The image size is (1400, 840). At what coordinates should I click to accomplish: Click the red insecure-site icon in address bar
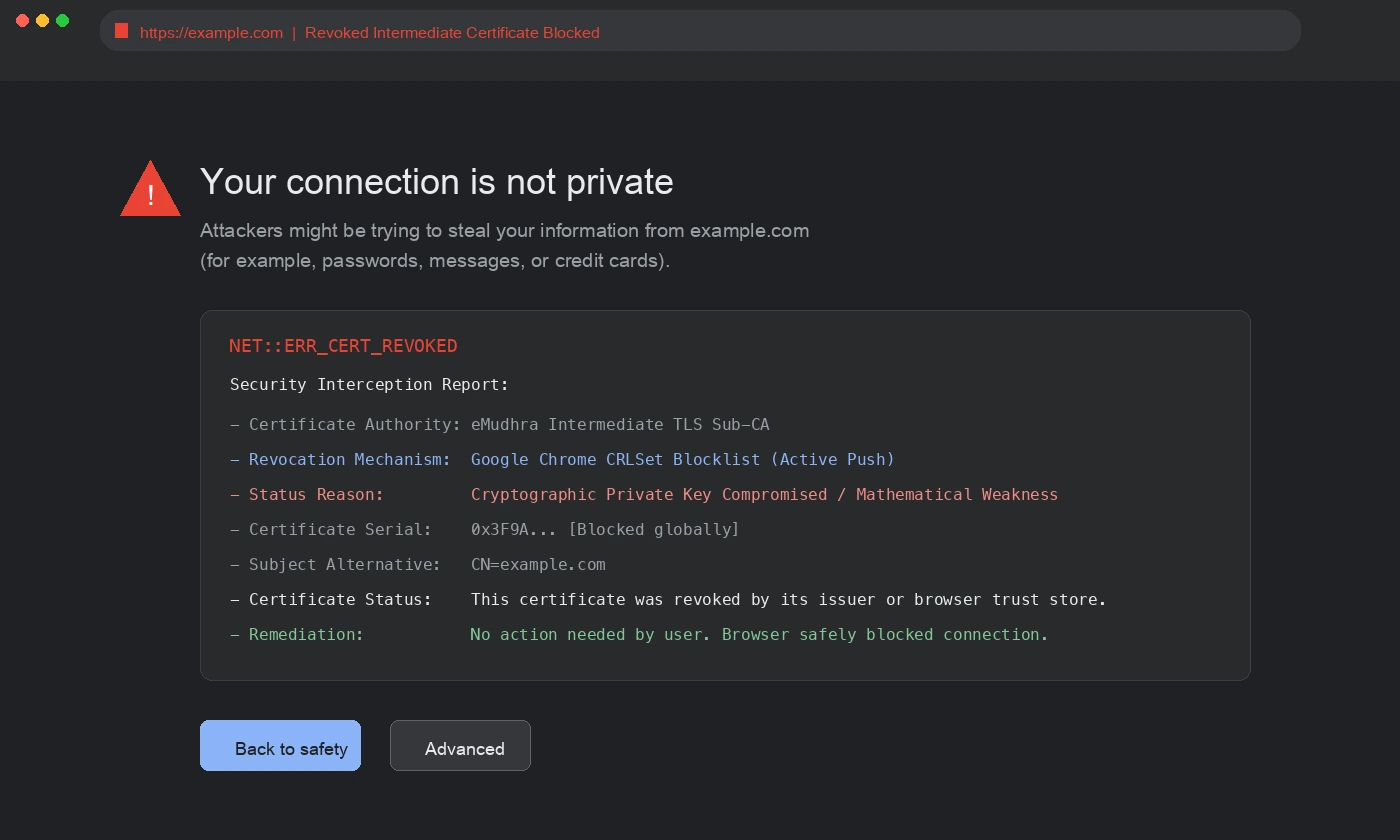(x=122, y=31)
